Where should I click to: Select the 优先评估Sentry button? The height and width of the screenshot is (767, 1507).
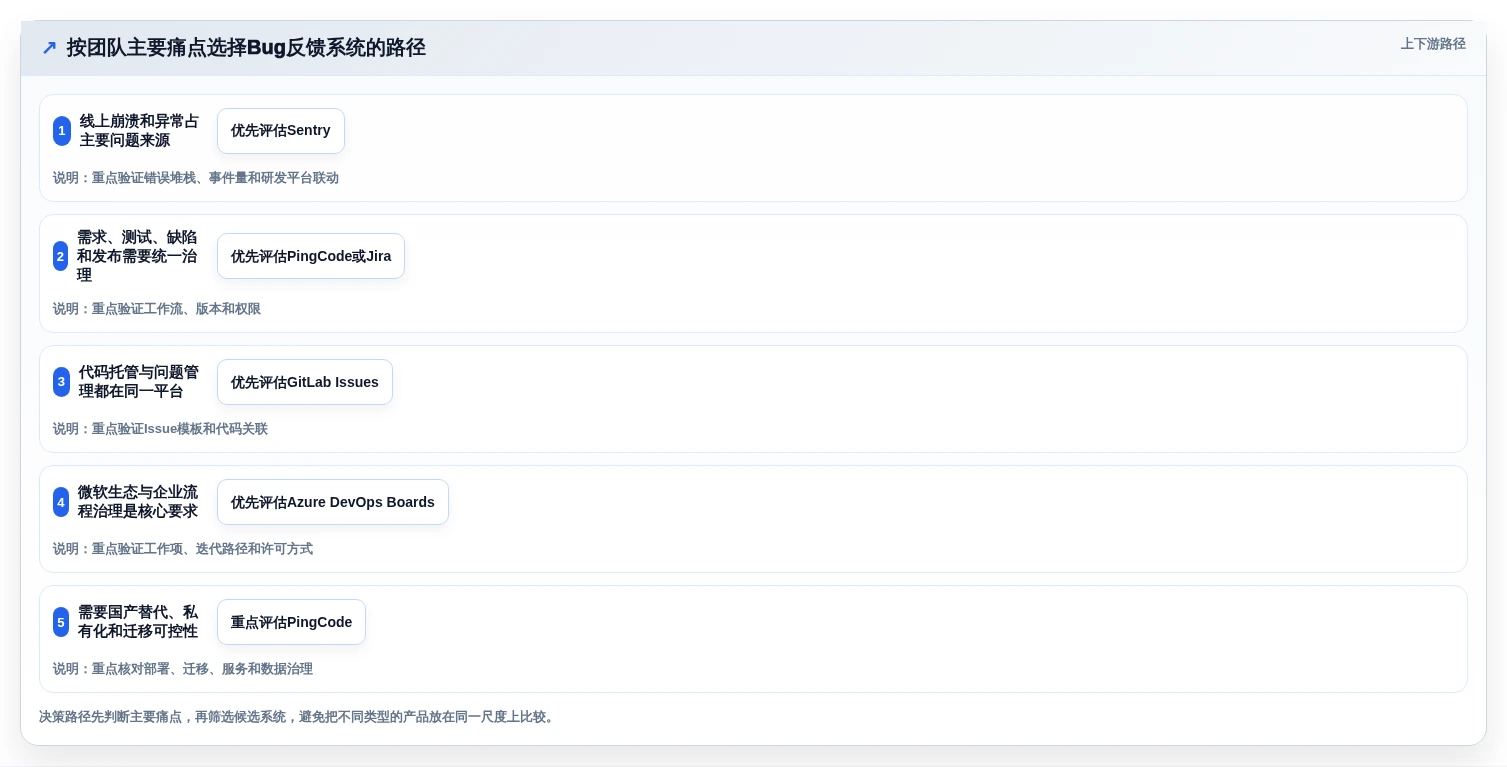[281, 131]
